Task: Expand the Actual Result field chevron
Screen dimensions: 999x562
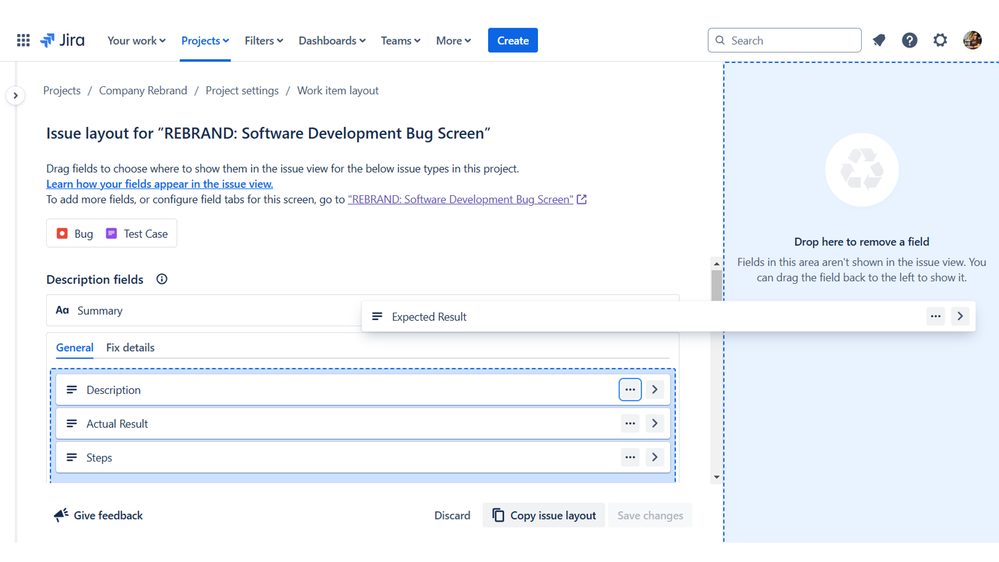Action: 655,424
